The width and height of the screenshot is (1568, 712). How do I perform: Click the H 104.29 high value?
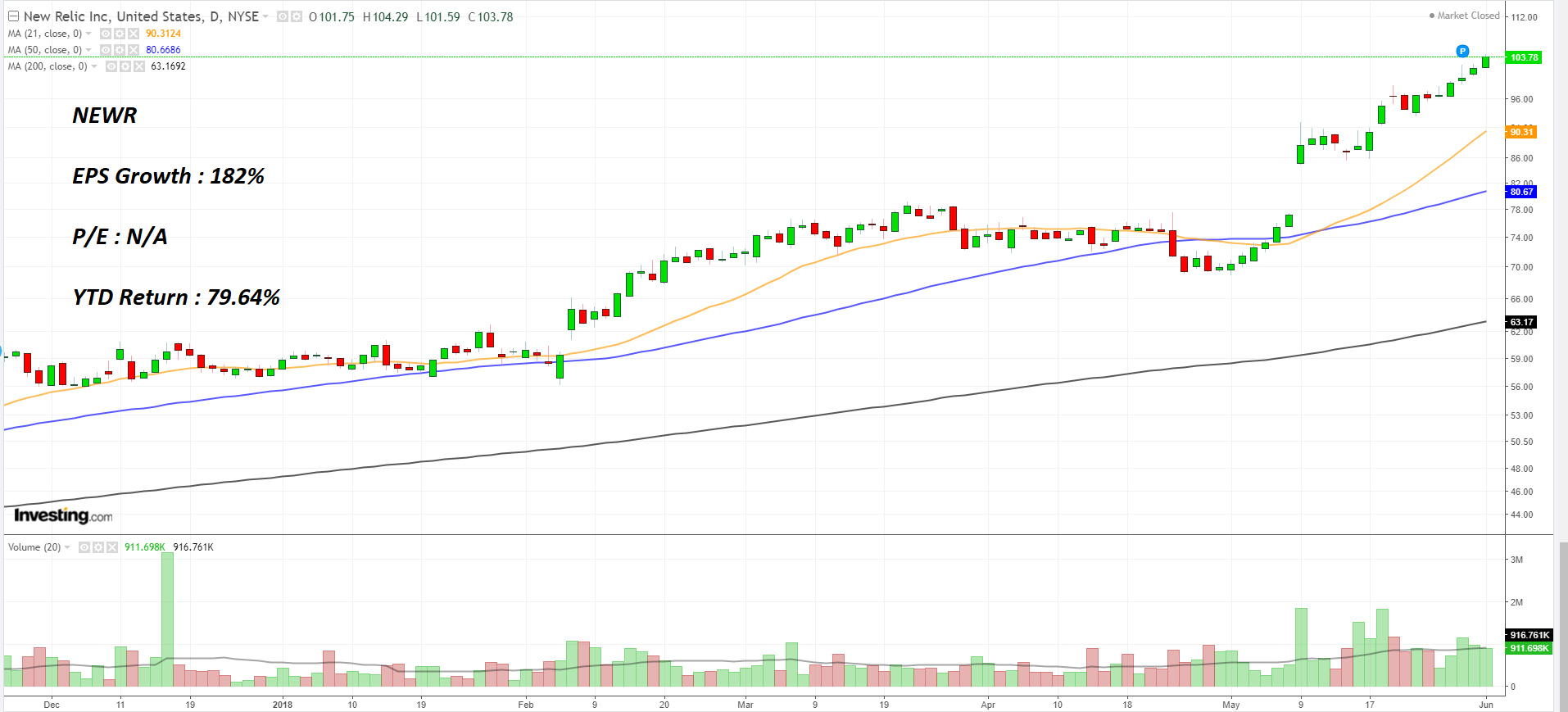tap(385, 17)
